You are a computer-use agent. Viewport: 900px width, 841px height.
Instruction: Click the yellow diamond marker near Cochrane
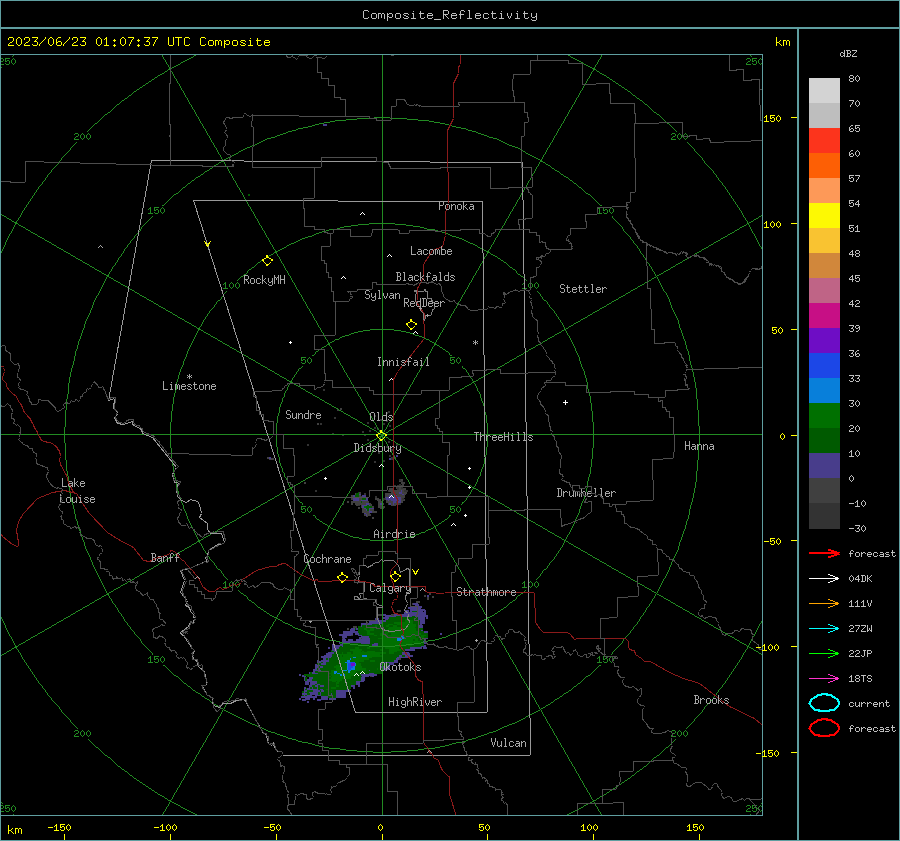(342, 577)
